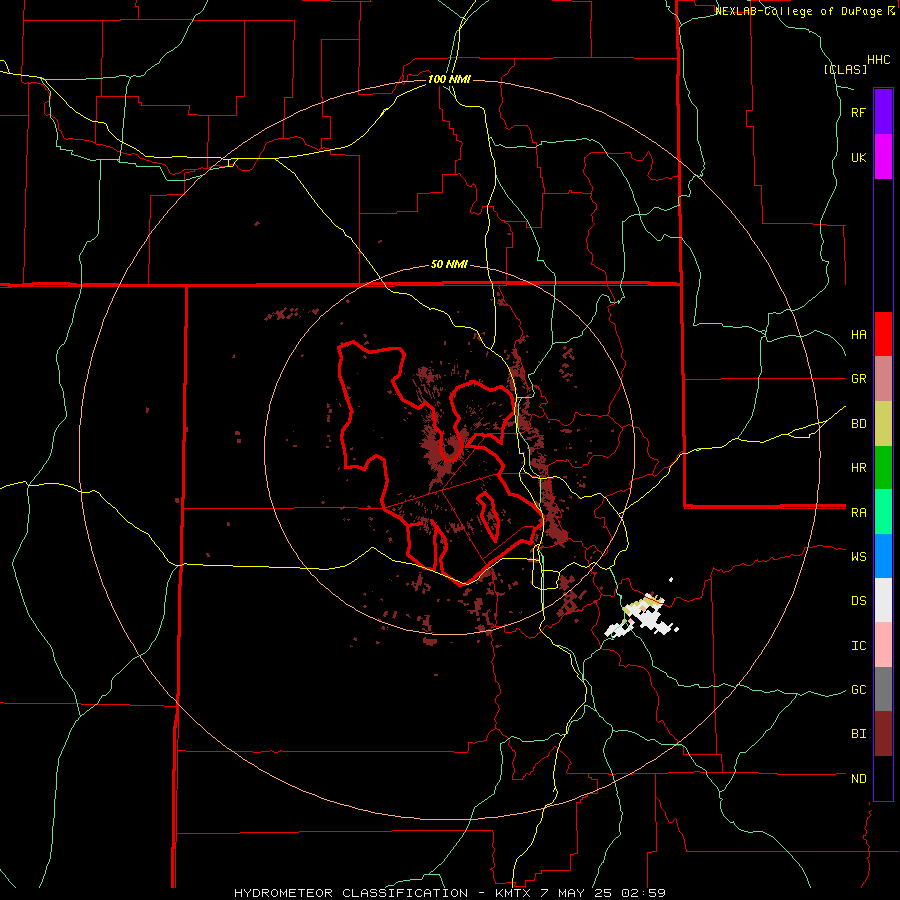Click the HR legend label
900x900 pixels.
859,468
